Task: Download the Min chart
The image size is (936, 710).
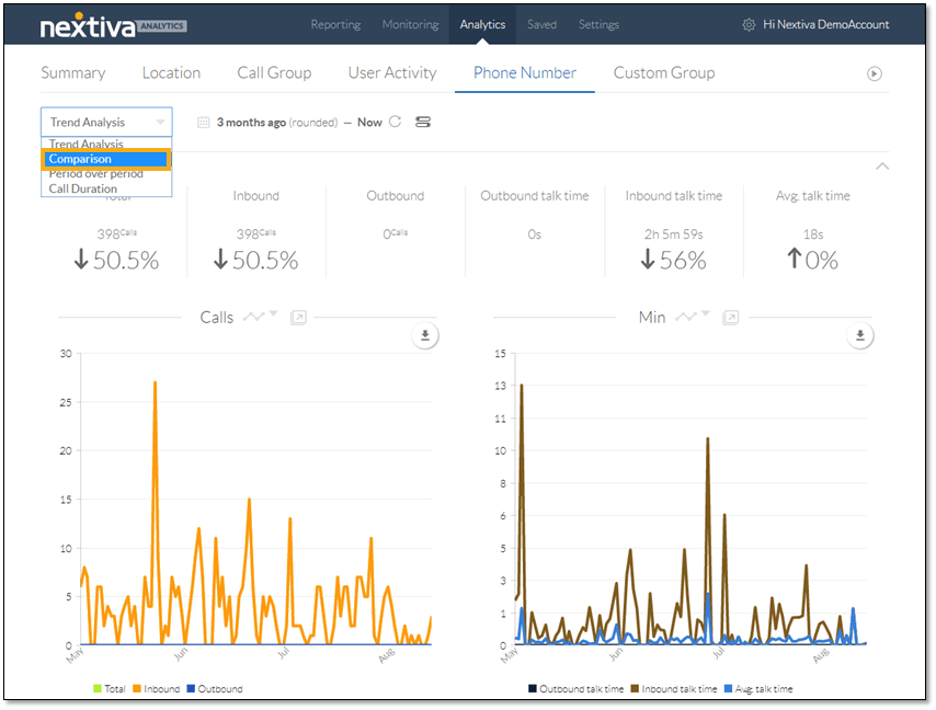Action: (859, 336)
